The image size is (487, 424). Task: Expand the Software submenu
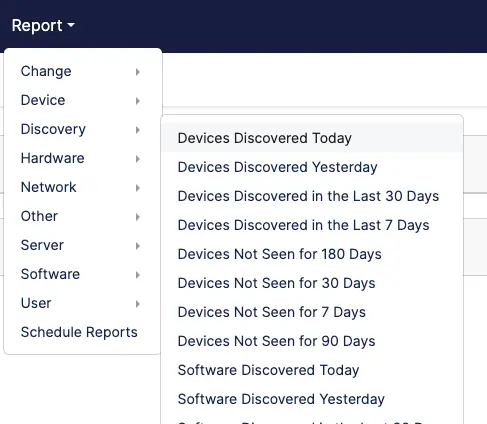coord(83,274)
